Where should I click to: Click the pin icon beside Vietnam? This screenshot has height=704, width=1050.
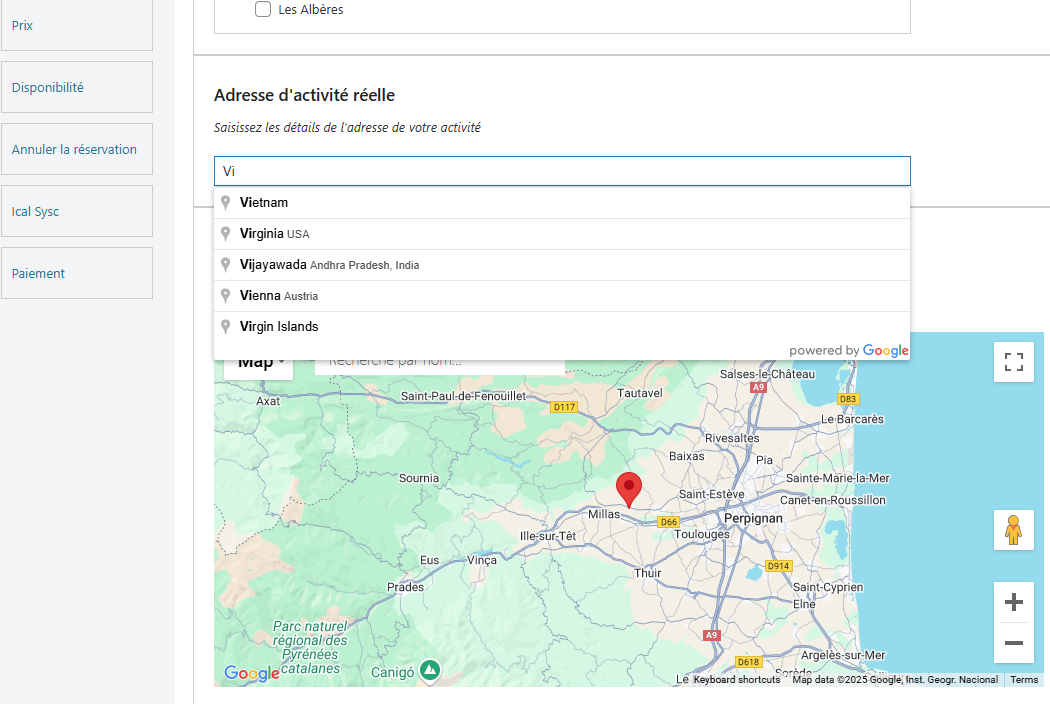(226, 202)
